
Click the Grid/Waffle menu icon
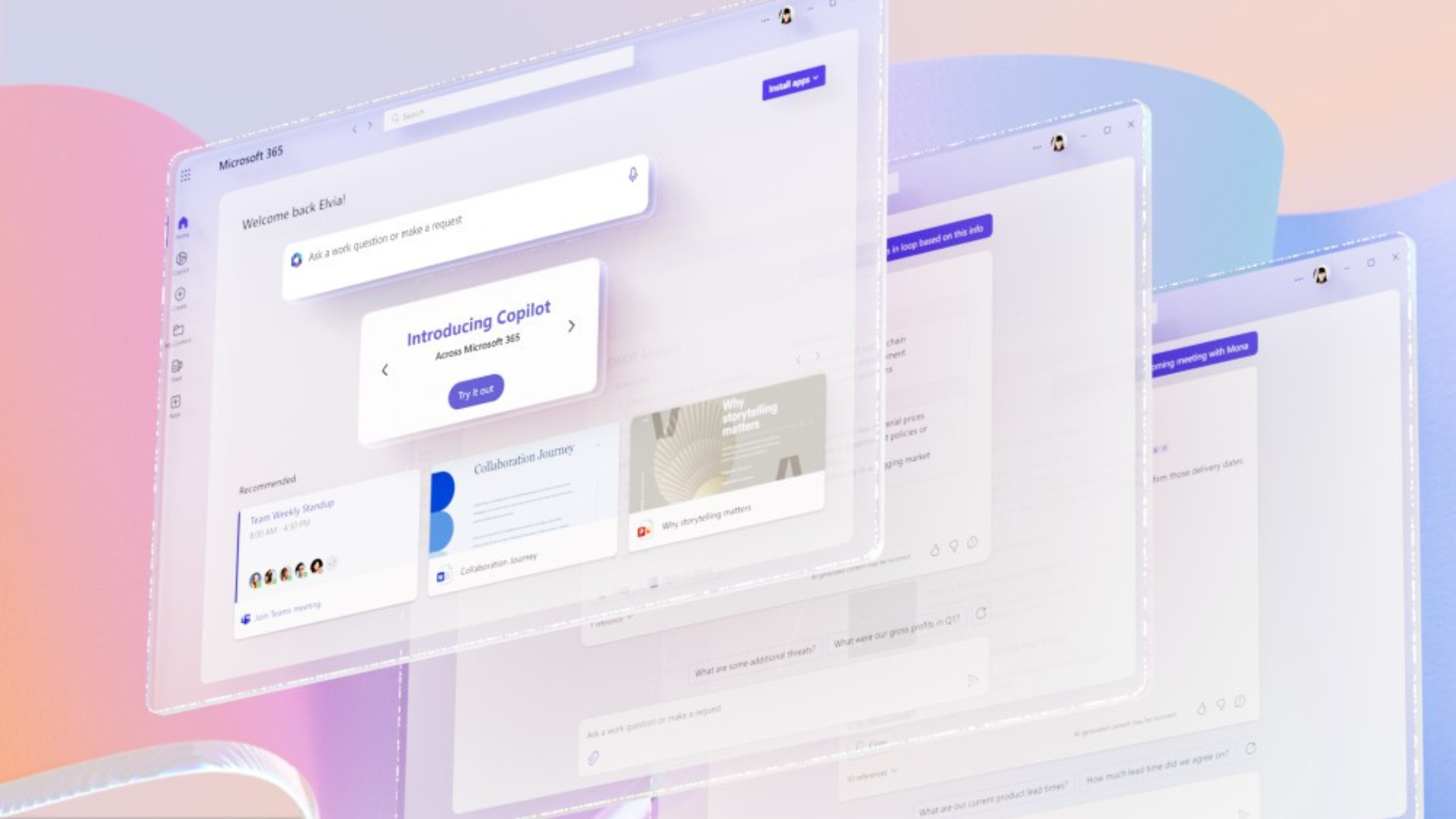(186, 174)
